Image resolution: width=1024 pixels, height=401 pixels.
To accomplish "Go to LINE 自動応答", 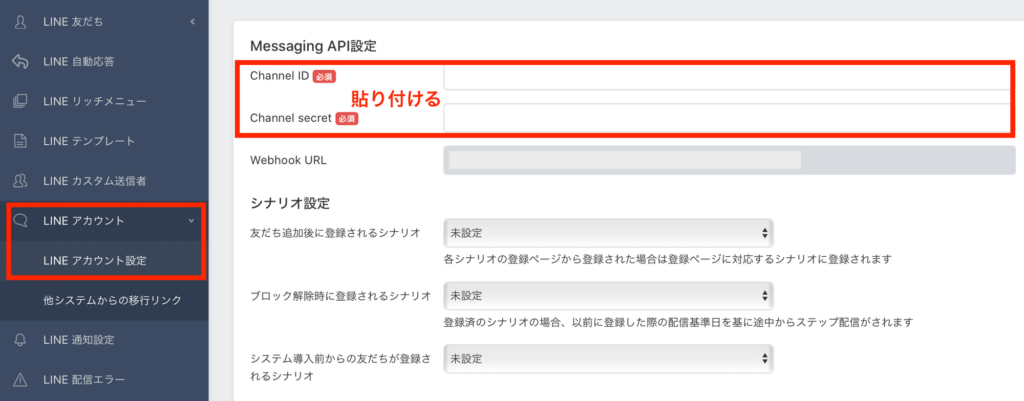I will coord(104,61).
